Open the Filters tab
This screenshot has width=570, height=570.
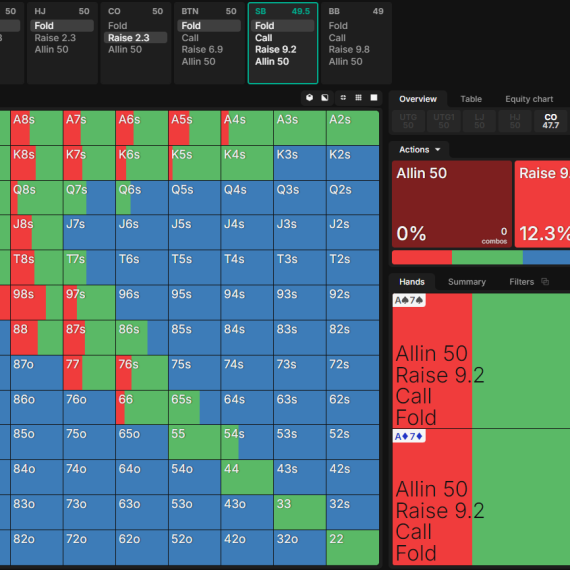click(522, 282)
